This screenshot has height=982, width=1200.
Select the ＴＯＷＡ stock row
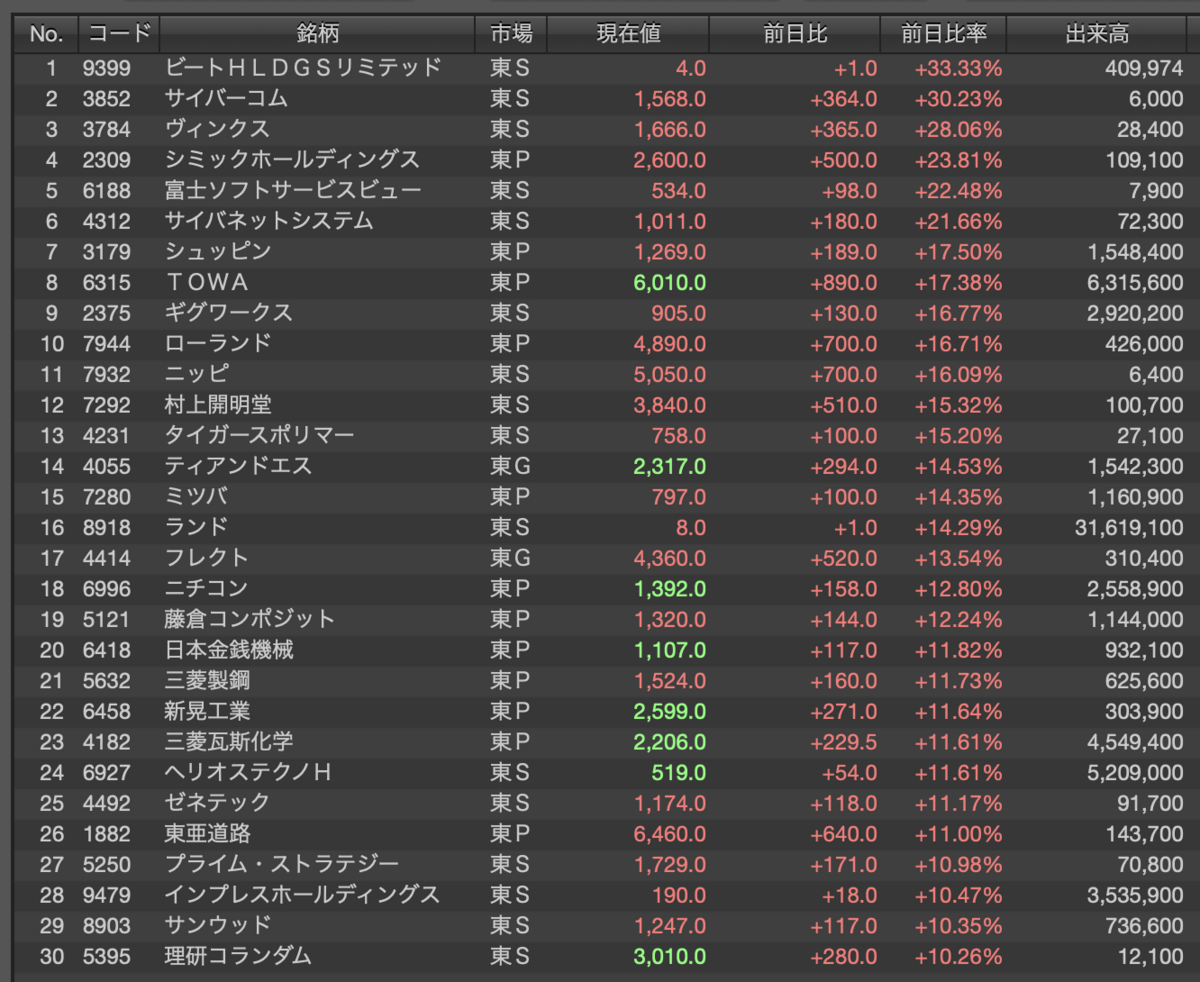600,282
